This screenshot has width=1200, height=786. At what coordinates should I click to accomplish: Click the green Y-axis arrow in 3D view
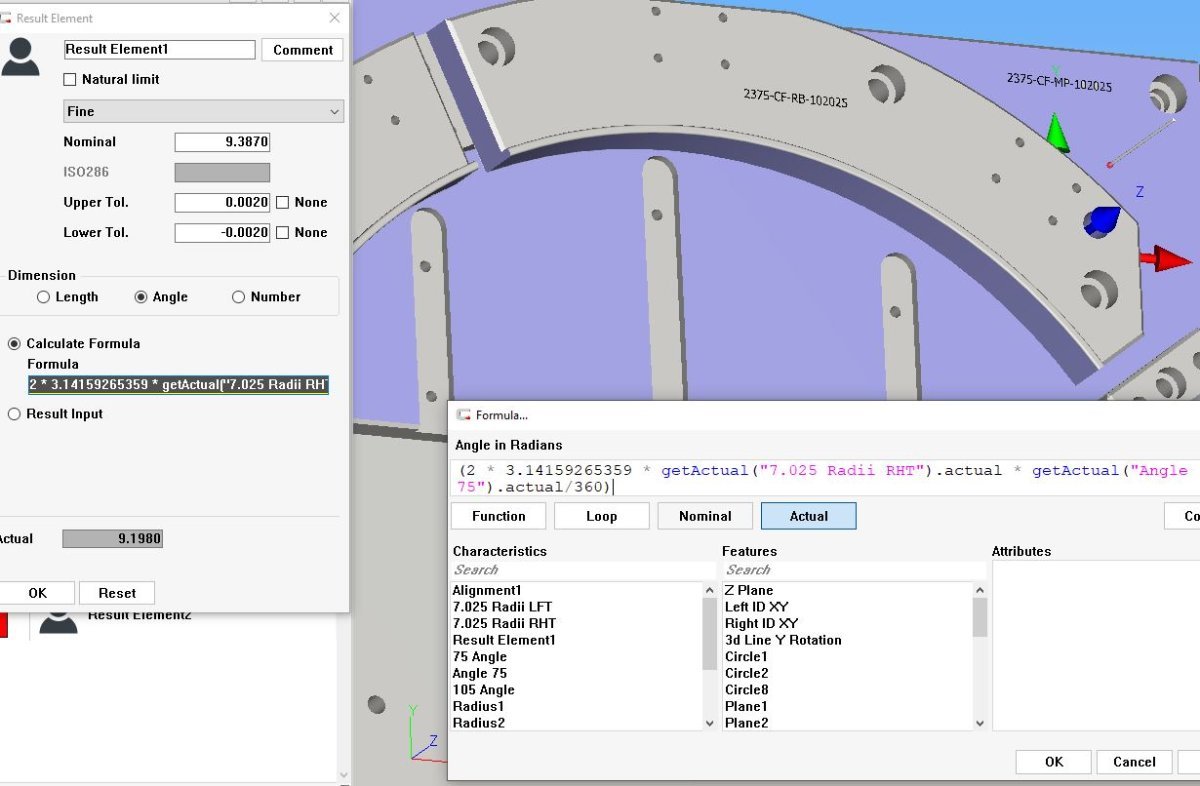pyautogui.click(x=1057, y=133)
